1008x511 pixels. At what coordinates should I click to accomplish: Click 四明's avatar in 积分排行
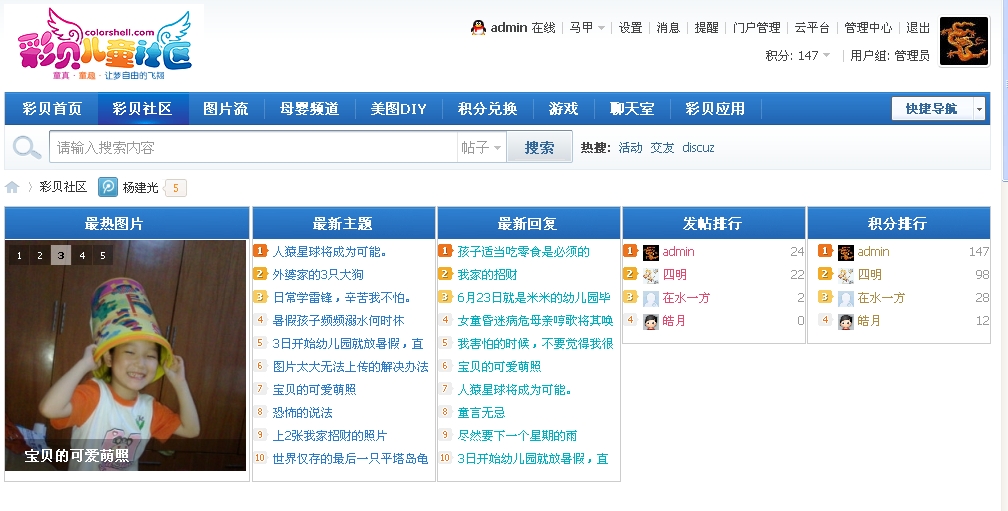(x=845, y=275)
